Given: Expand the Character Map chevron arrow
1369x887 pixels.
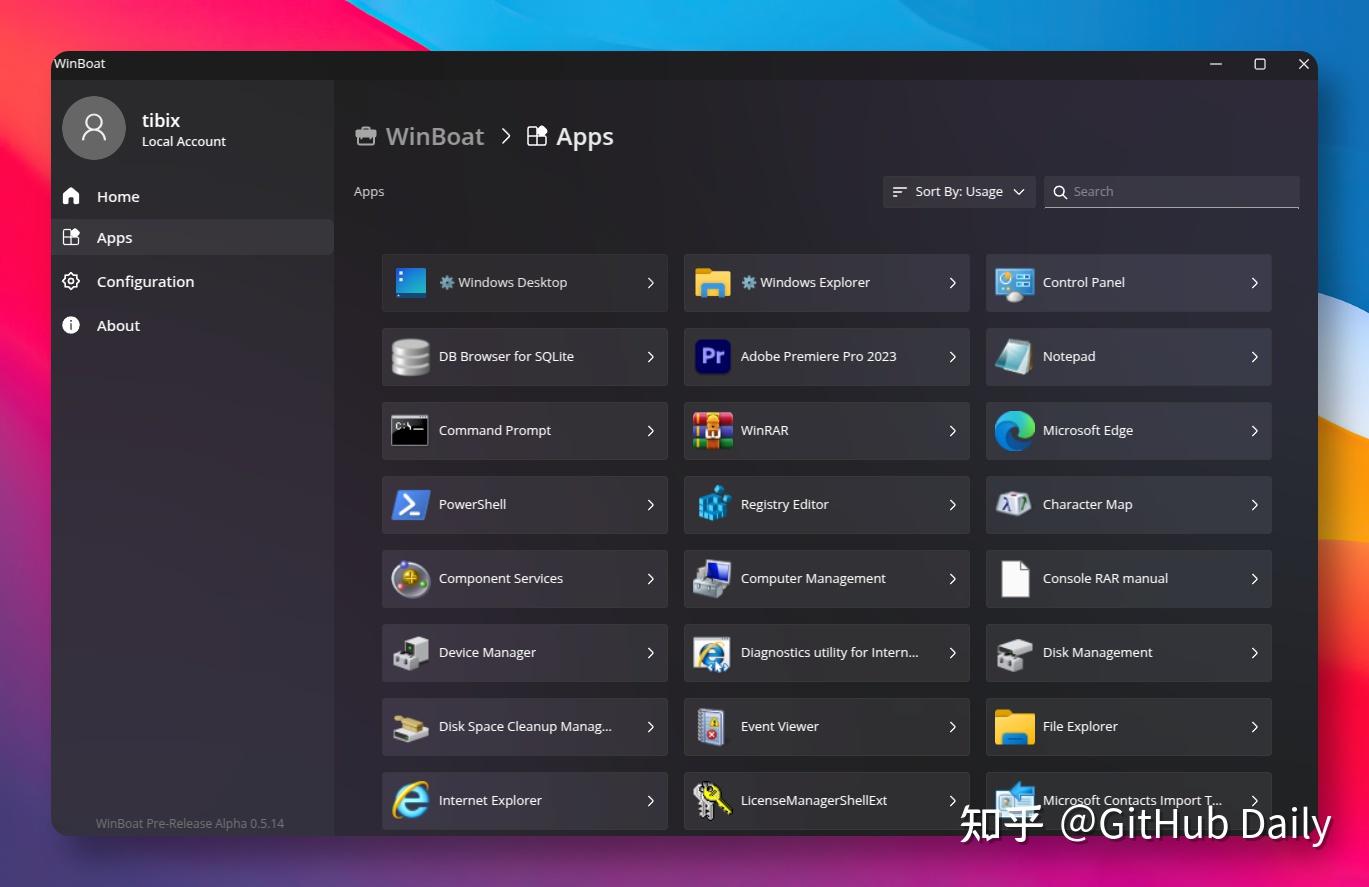Looking at the screenshot, I should coord(1254,505).
